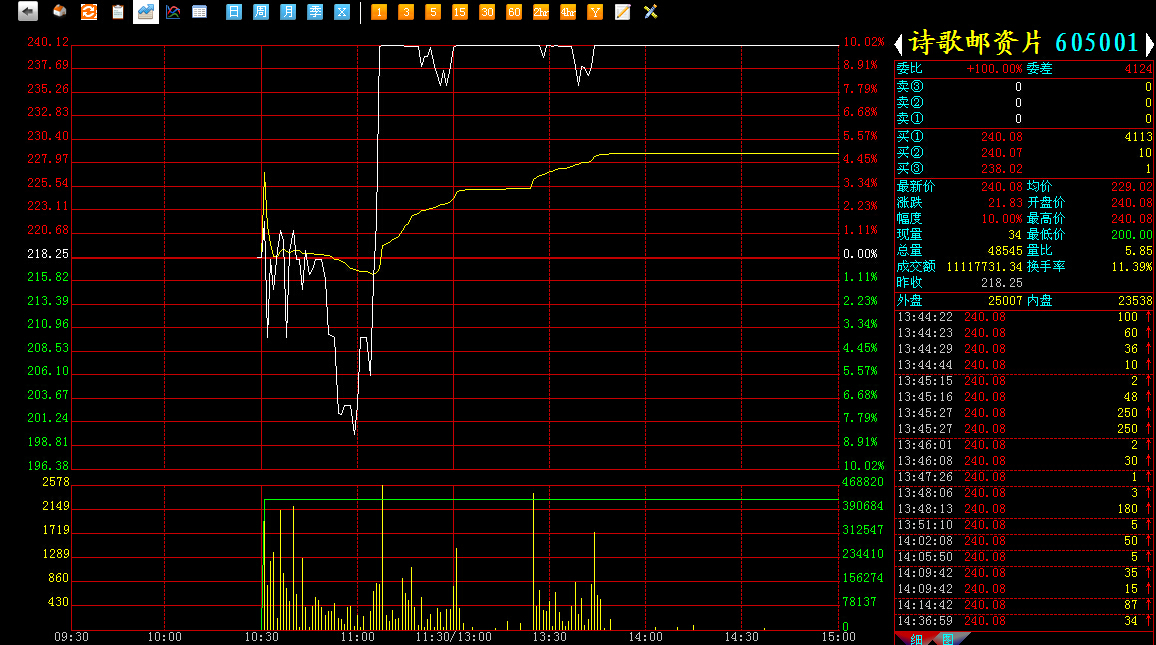This screenshot has height=645, width=1156.
Task: Click the orange Y period button
Action: (595, 12)
